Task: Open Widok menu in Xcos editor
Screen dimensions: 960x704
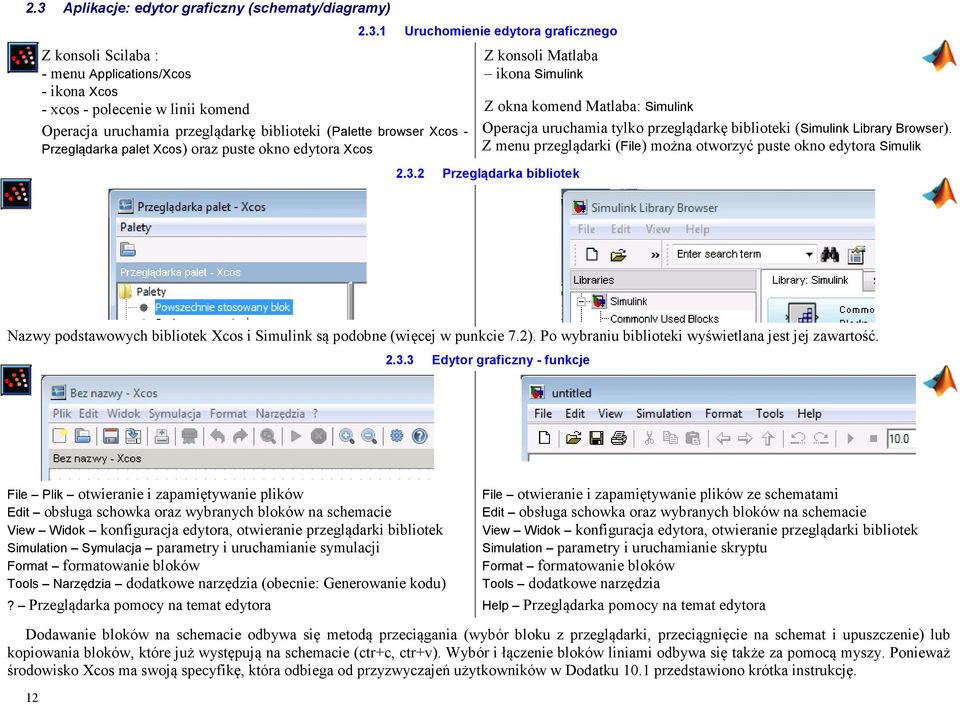Action: [124, 413]
